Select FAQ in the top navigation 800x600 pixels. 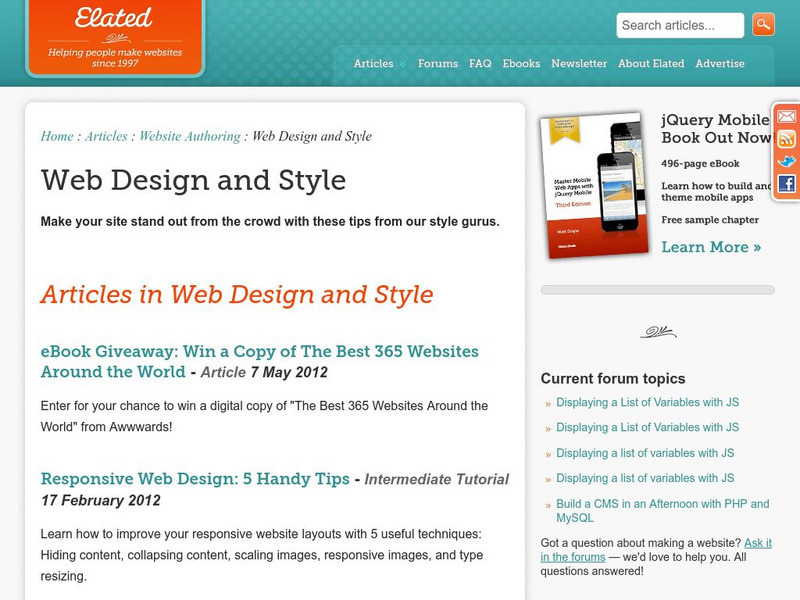[480, 63]
